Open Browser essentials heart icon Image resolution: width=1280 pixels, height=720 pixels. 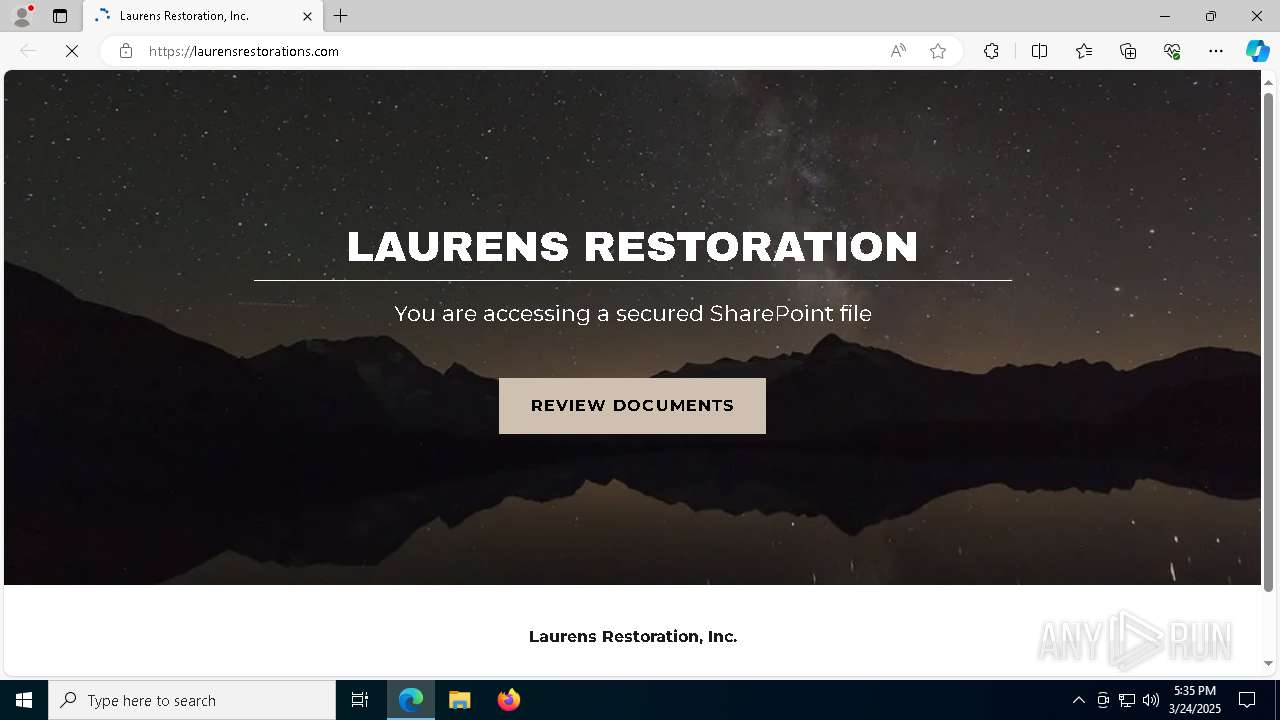point(1172,51)
